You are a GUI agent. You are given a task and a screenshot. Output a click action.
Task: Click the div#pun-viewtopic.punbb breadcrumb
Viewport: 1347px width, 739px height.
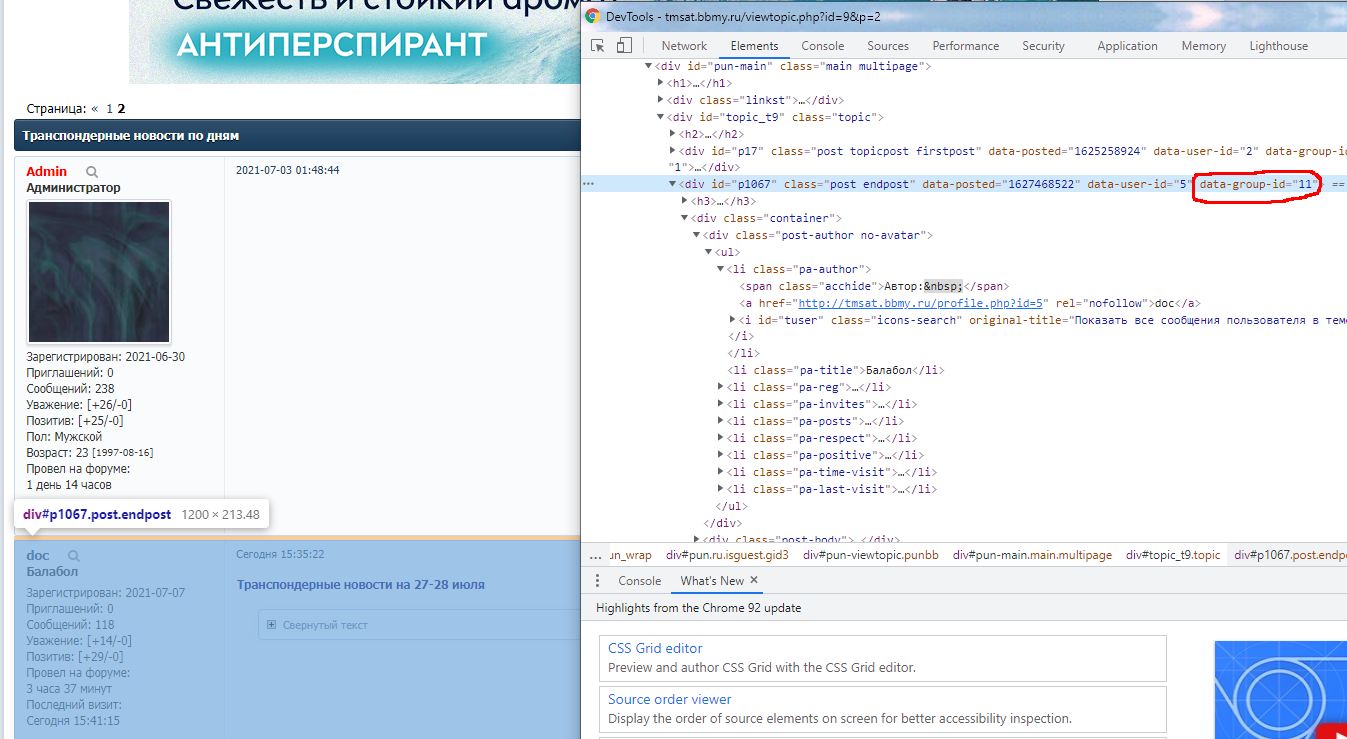pyautogui.click(x=870, y=555)
